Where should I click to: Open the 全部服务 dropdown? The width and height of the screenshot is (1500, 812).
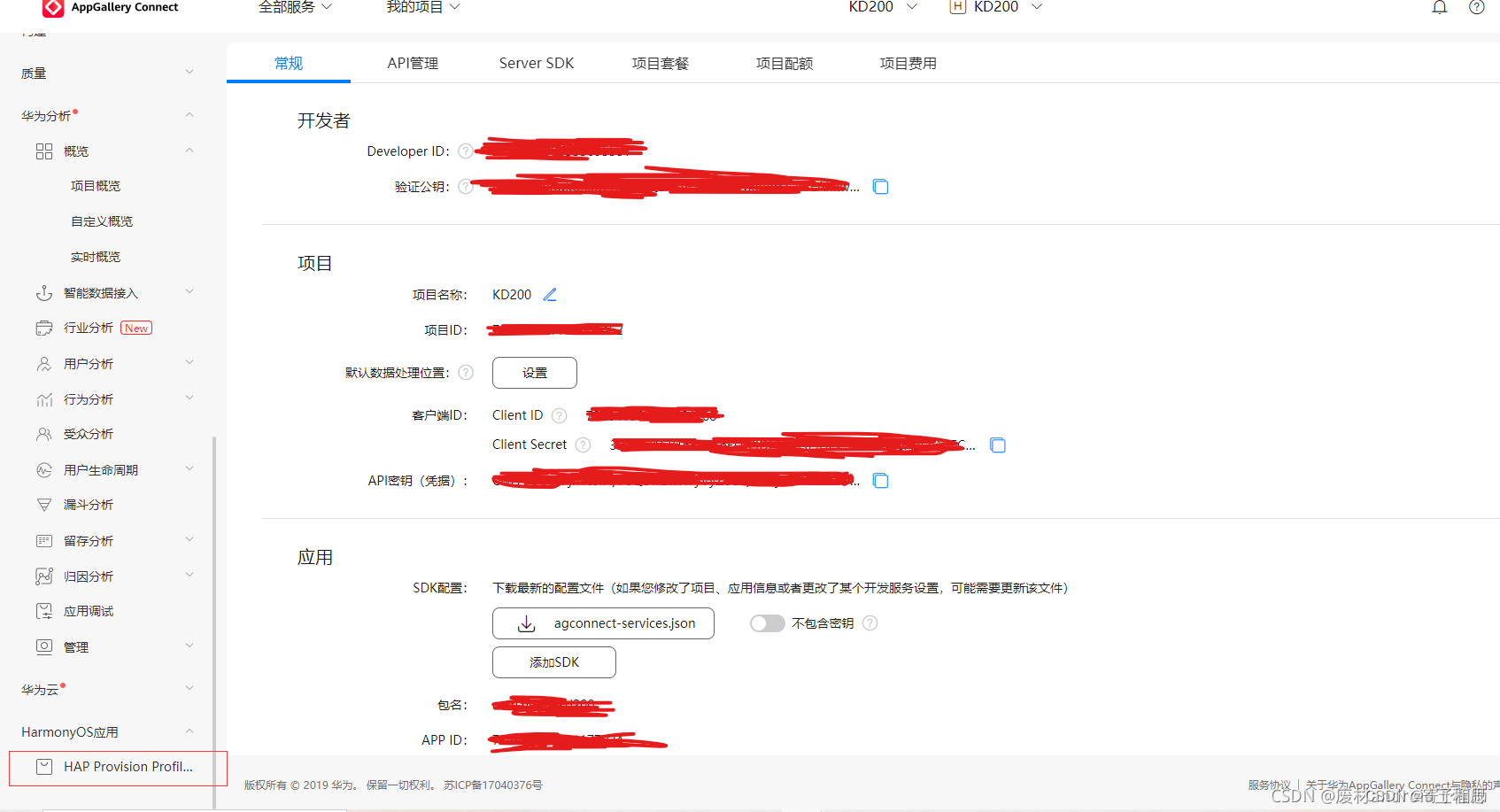pos(296,7)
